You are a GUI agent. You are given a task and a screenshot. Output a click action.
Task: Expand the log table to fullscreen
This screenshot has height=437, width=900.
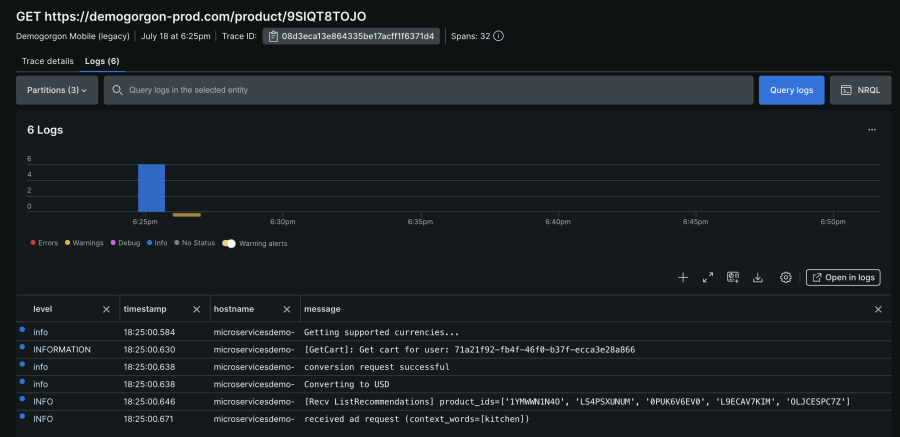coord(708,277)
